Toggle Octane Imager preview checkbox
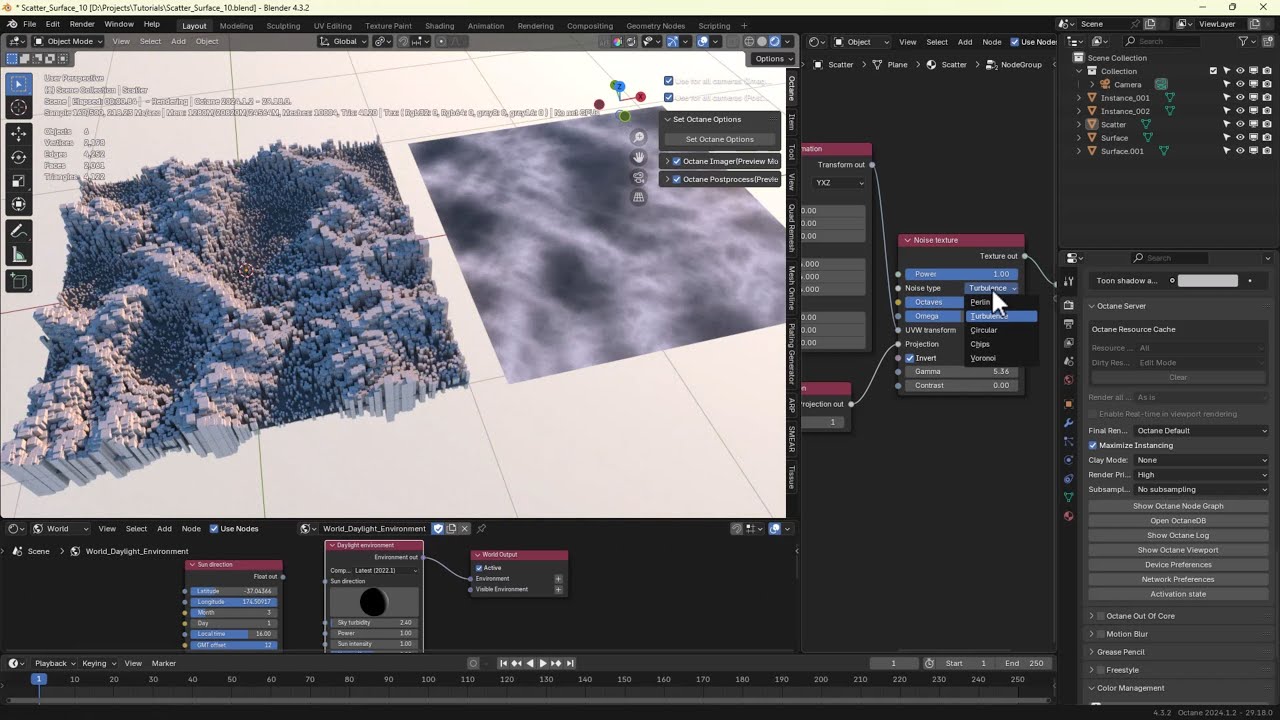This screenshot has height=720, width=1280. point(677,161)
